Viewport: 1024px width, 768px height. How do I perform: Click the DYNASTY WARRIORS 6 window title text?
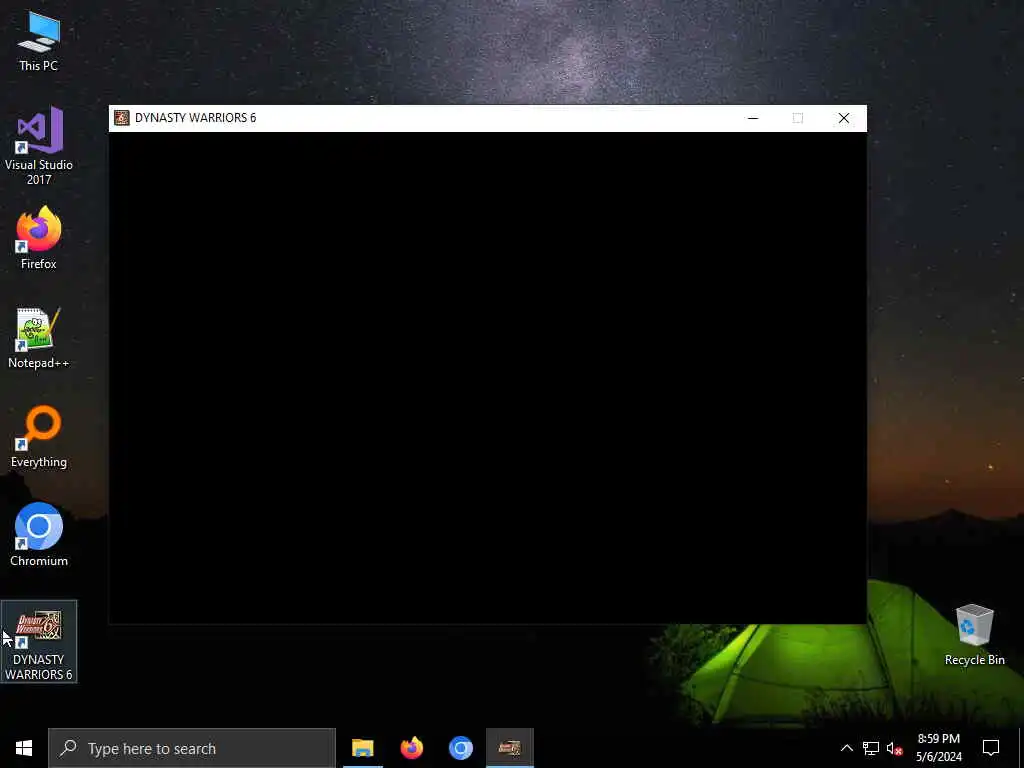(195, 118)
